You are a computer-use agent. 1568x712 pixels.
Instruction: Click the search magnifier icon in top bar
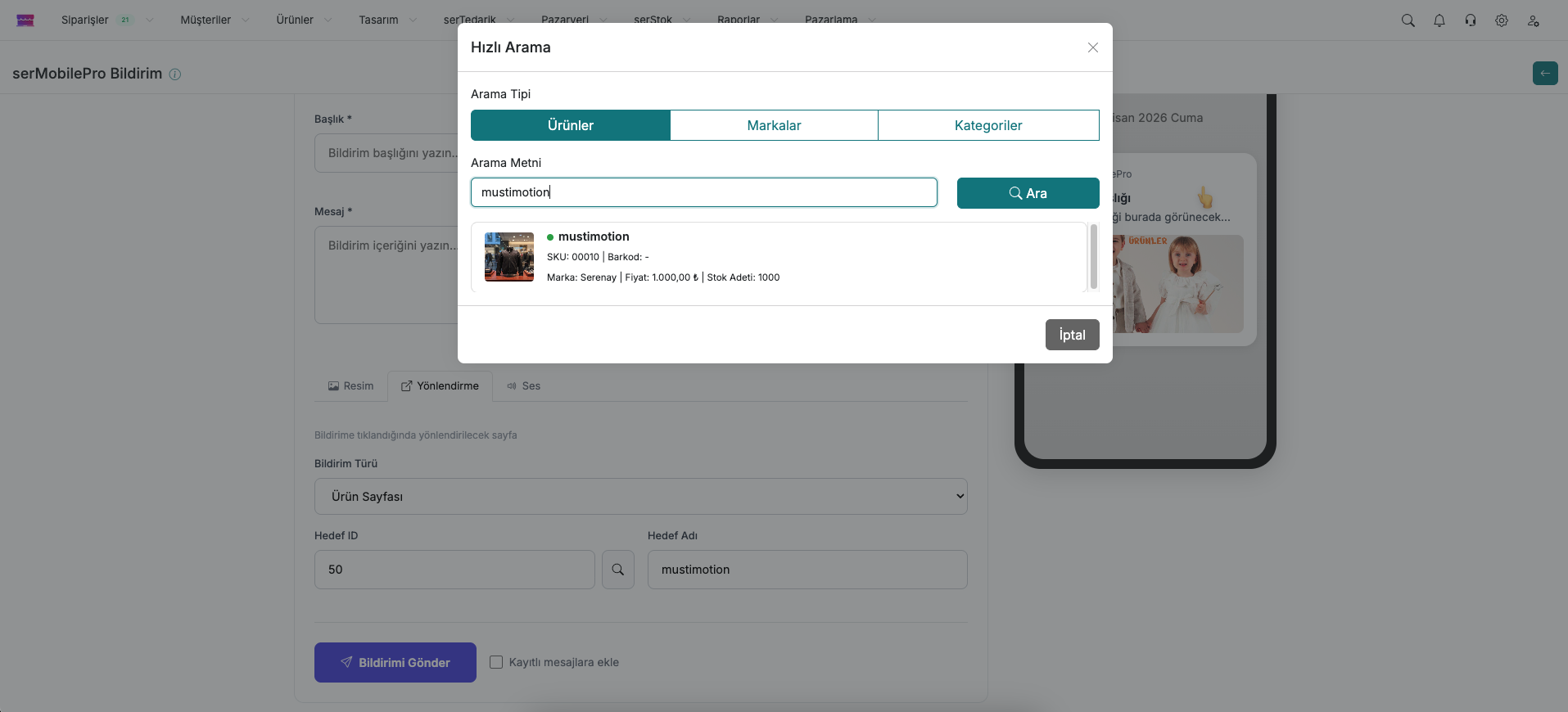pyautogui.click(x=1408, y=20)
